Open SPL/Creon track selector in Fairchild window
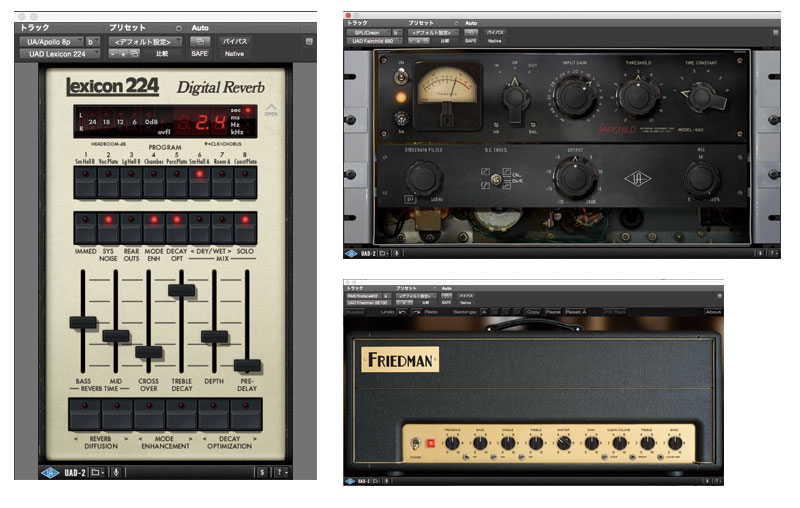 [x=369, y=32]
